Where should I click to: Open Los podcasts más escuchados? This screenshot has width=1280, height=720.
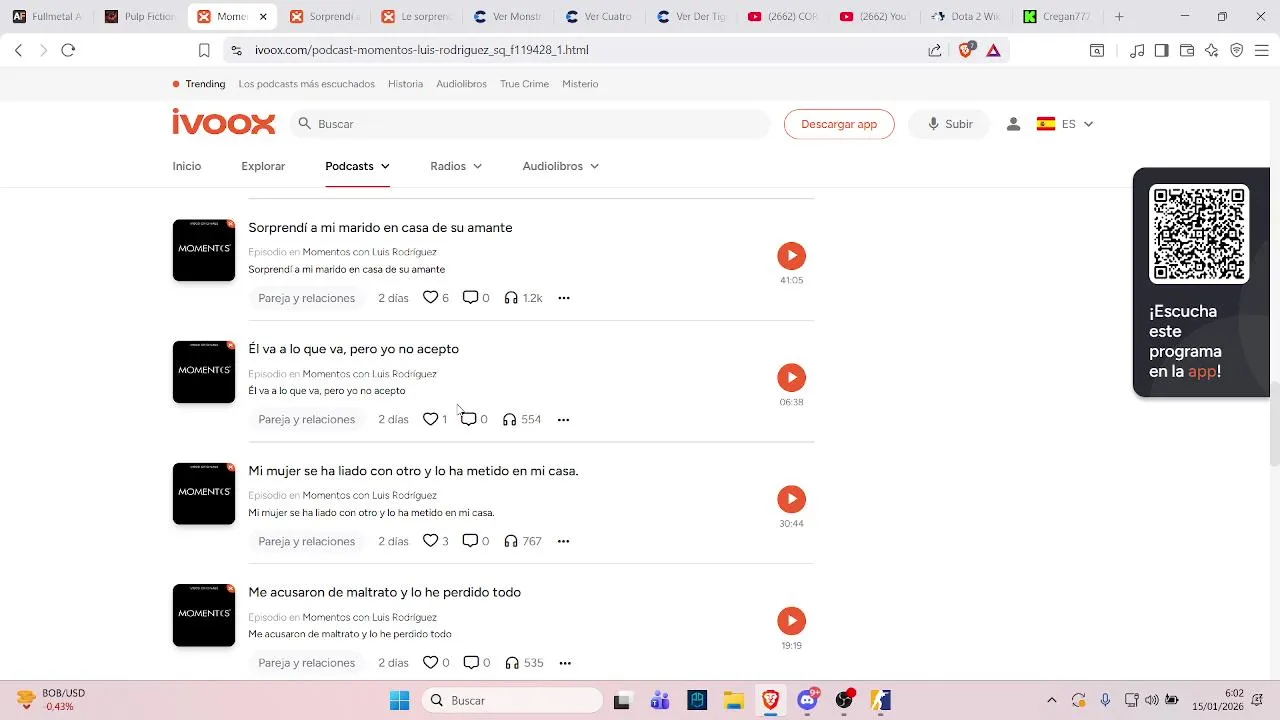tap(307, 84)
